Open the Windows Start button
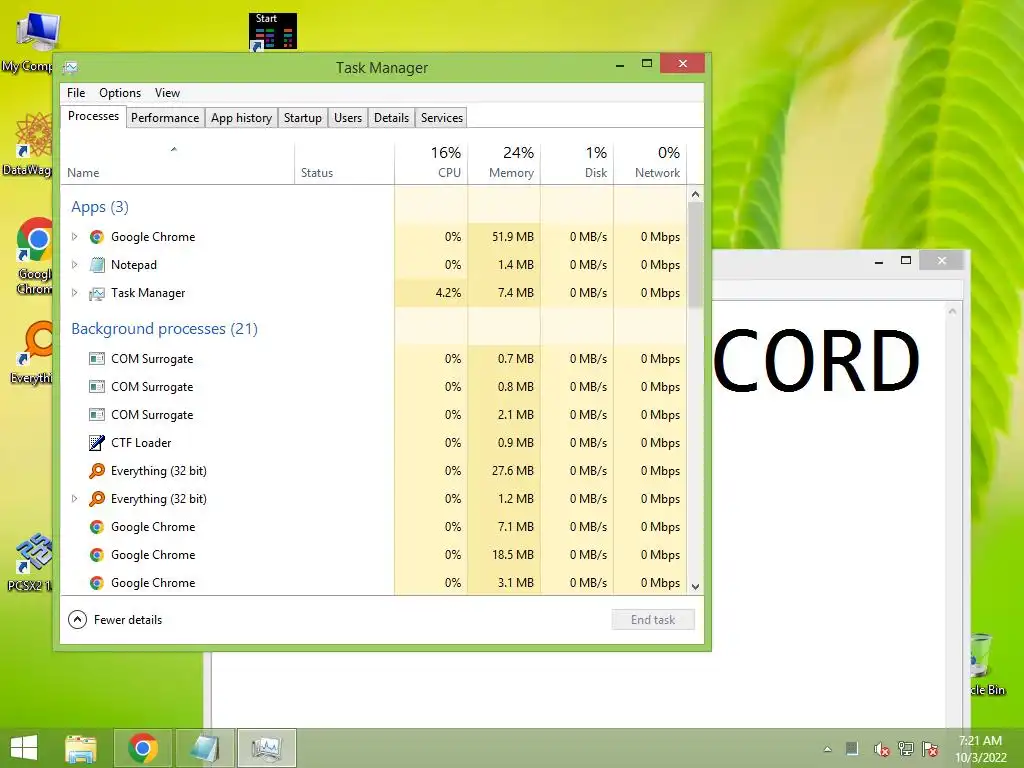1024x768 pixels. pyautogui.click(x=24, y=748)
